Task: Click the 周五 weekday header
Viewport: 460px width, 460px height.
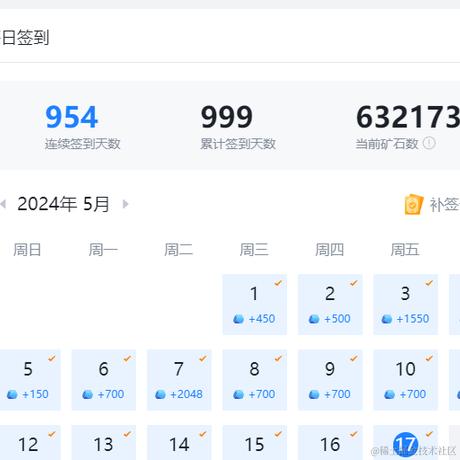Action: [x=405, y=250]
